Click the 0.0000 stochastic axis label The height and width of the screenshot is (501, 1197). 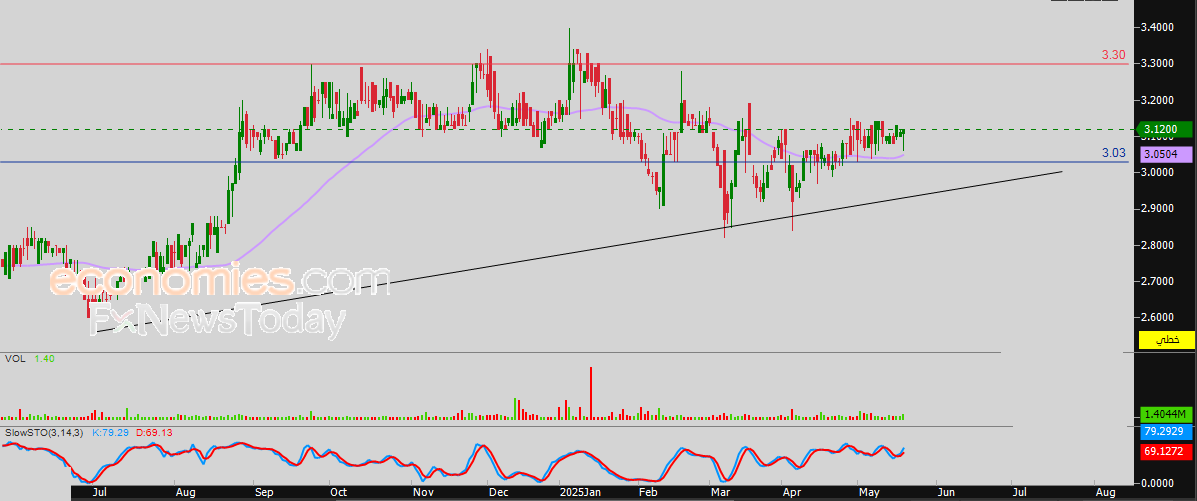point(1157,483)
